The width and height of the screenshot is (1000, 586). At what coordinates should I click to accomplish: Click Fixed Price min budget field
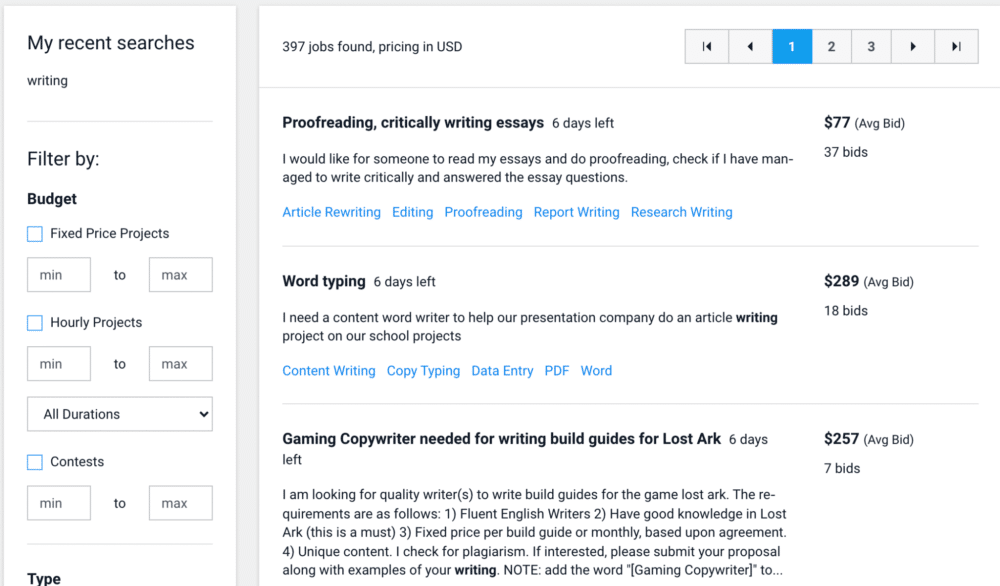[59, 275]
